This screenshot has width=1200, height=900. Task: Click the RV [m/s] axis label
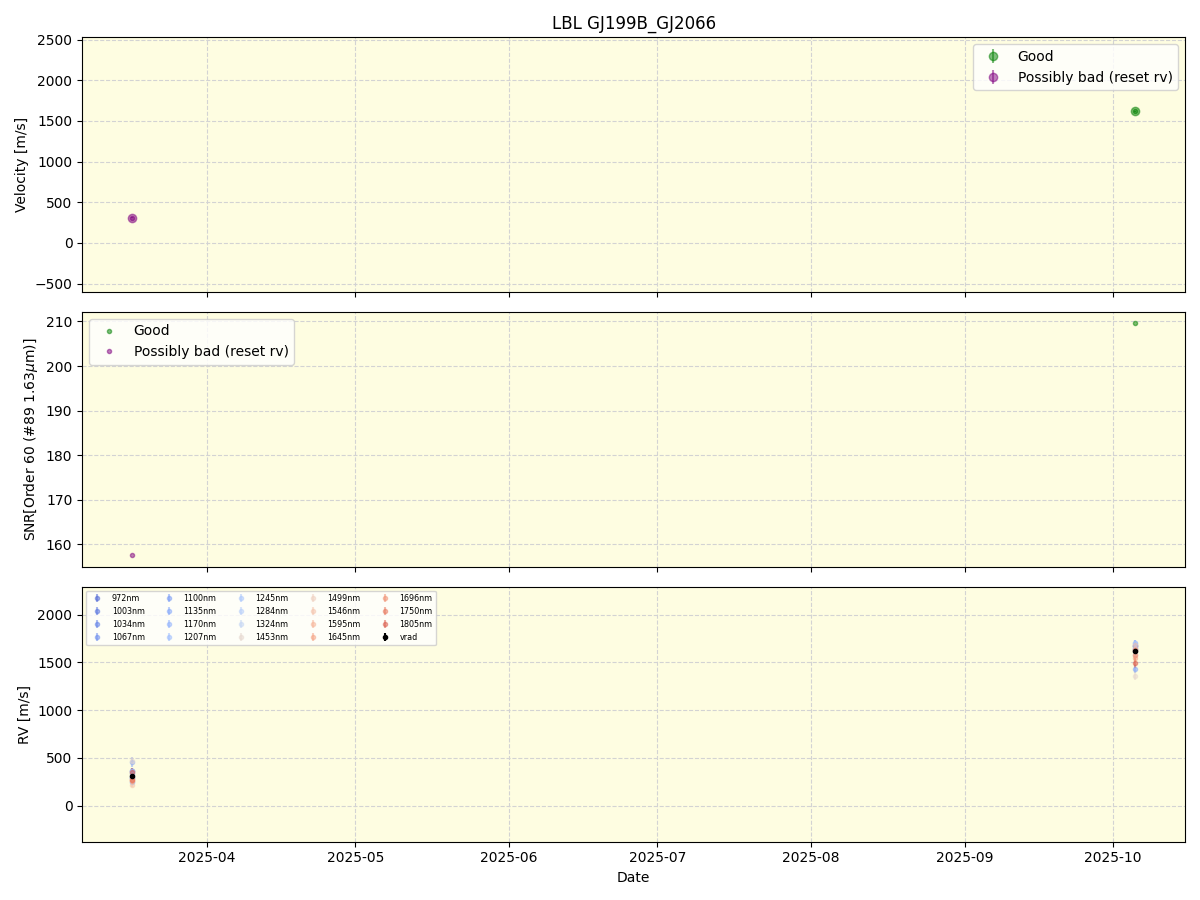click(x=23, y=714)
